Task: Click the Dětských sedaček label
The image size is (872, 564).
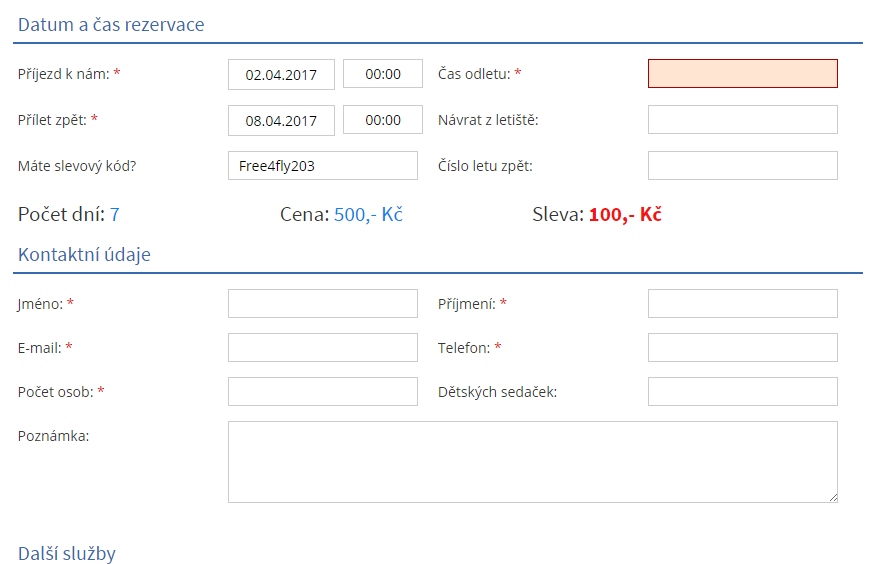Action: (x=497, y=392)
